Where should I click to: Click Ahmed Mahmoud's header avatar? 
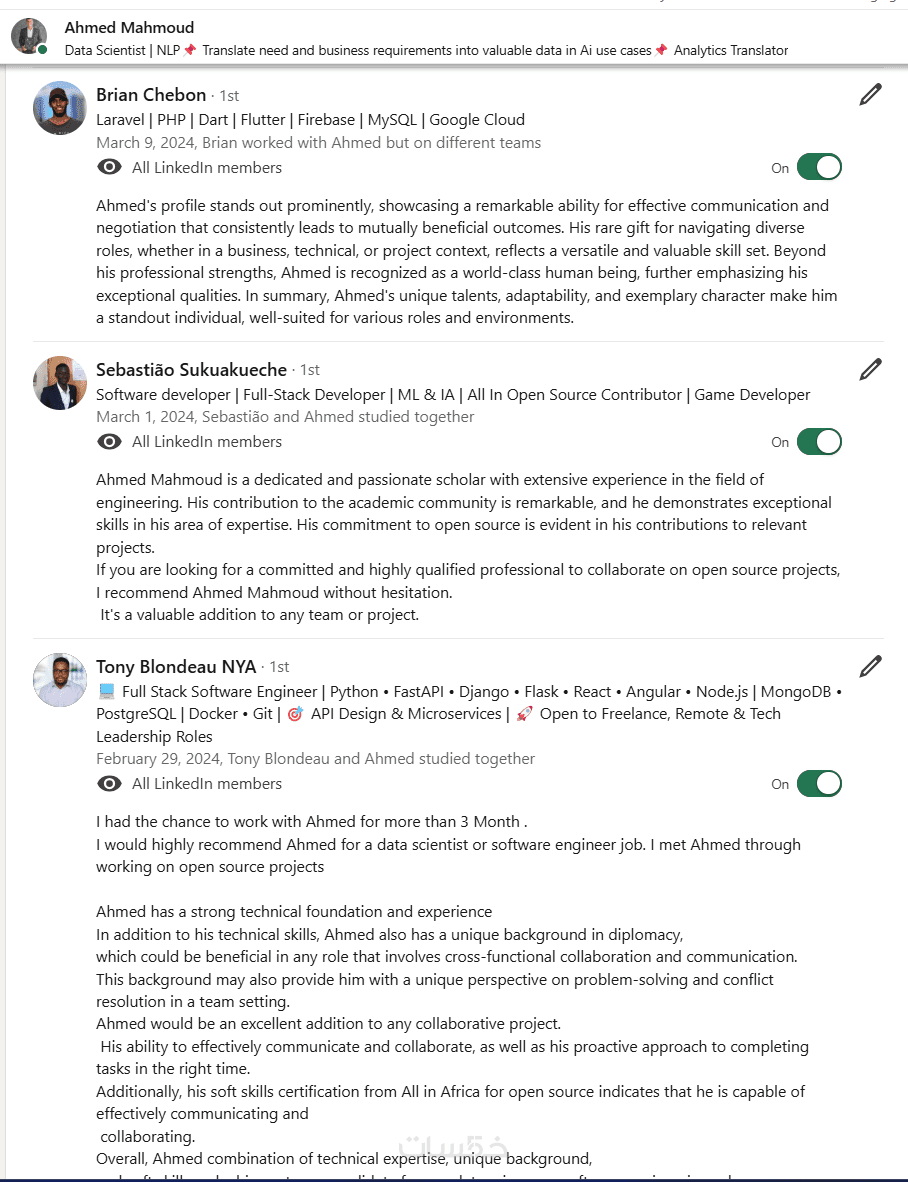click(x=29, y=36)
